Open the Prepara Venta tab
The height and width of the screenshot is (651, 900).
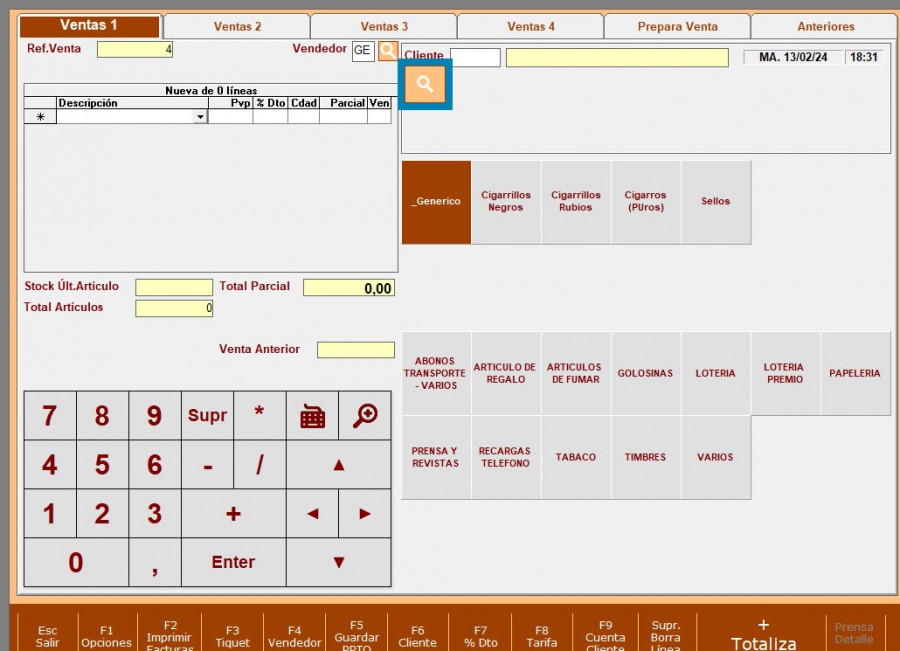678,27
